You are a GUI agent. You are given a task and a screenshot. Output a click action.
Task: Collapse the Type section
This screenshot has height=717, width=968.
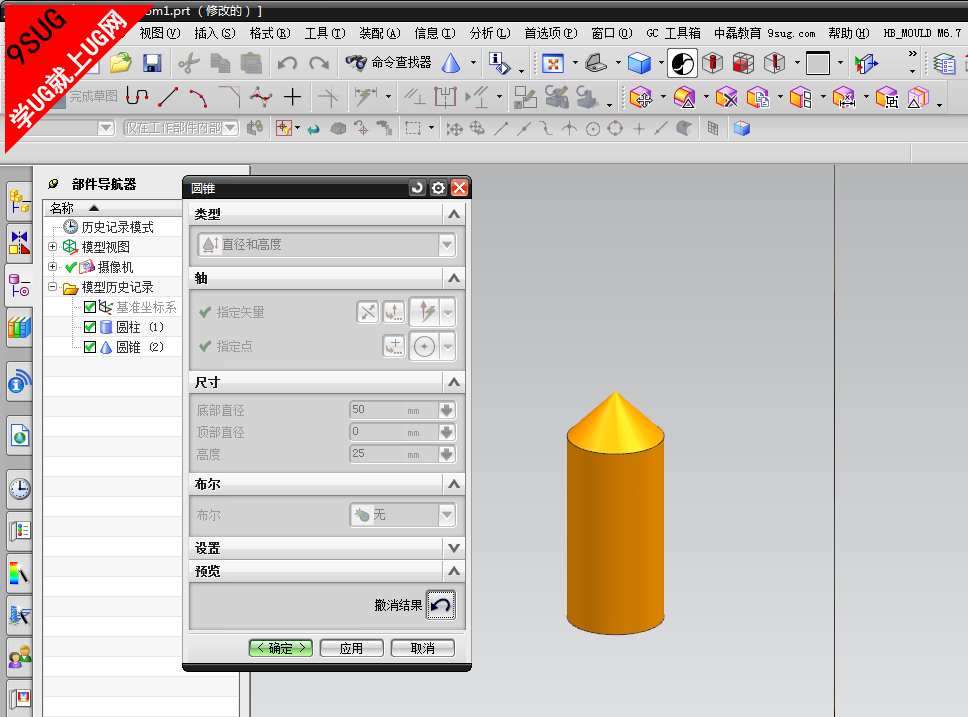point(454,214)
